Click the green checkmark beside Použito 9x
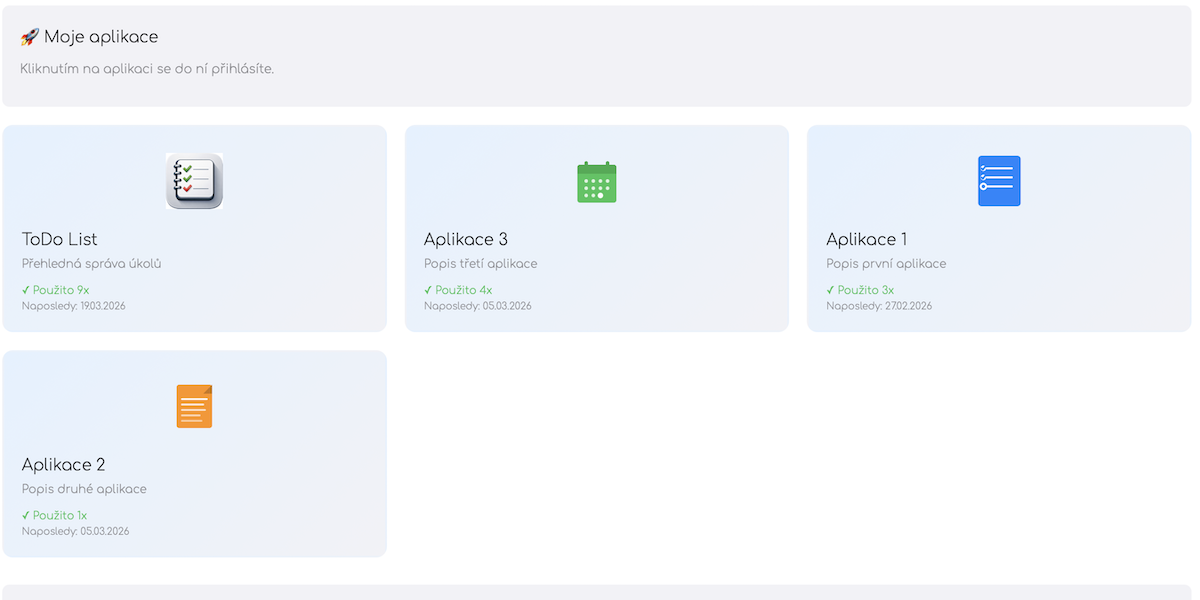The image size is (1200, 600). (26, 289)
